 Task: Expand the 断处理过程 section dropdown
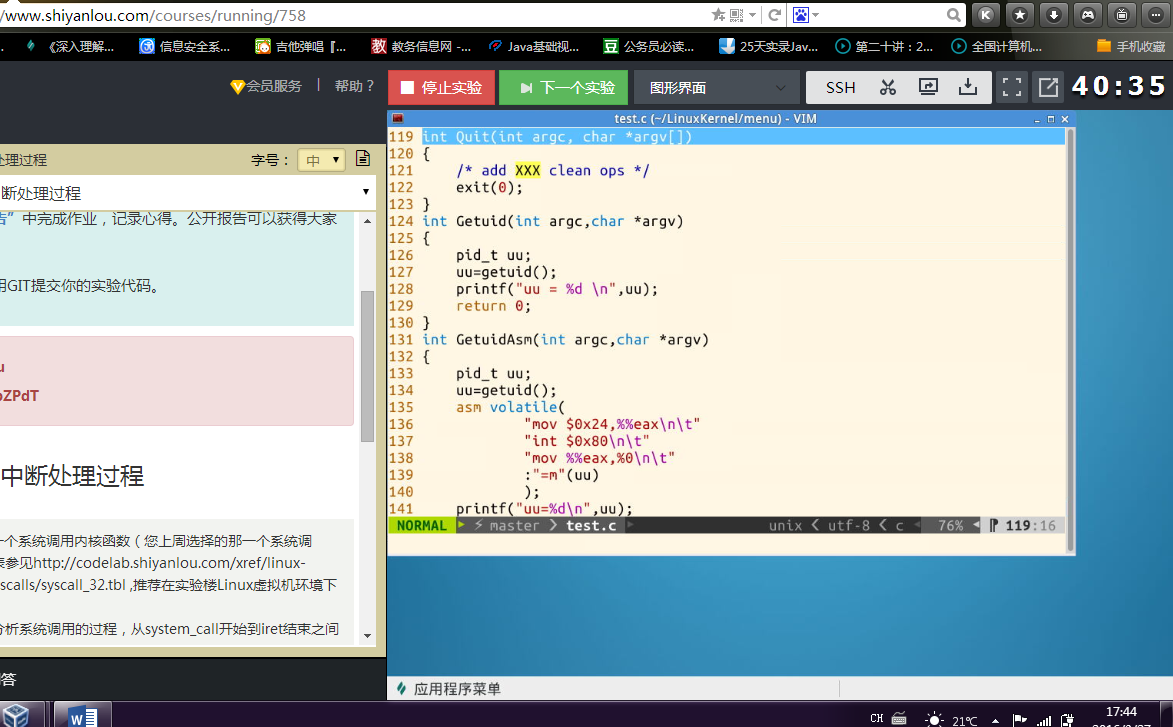pos(187,193)
